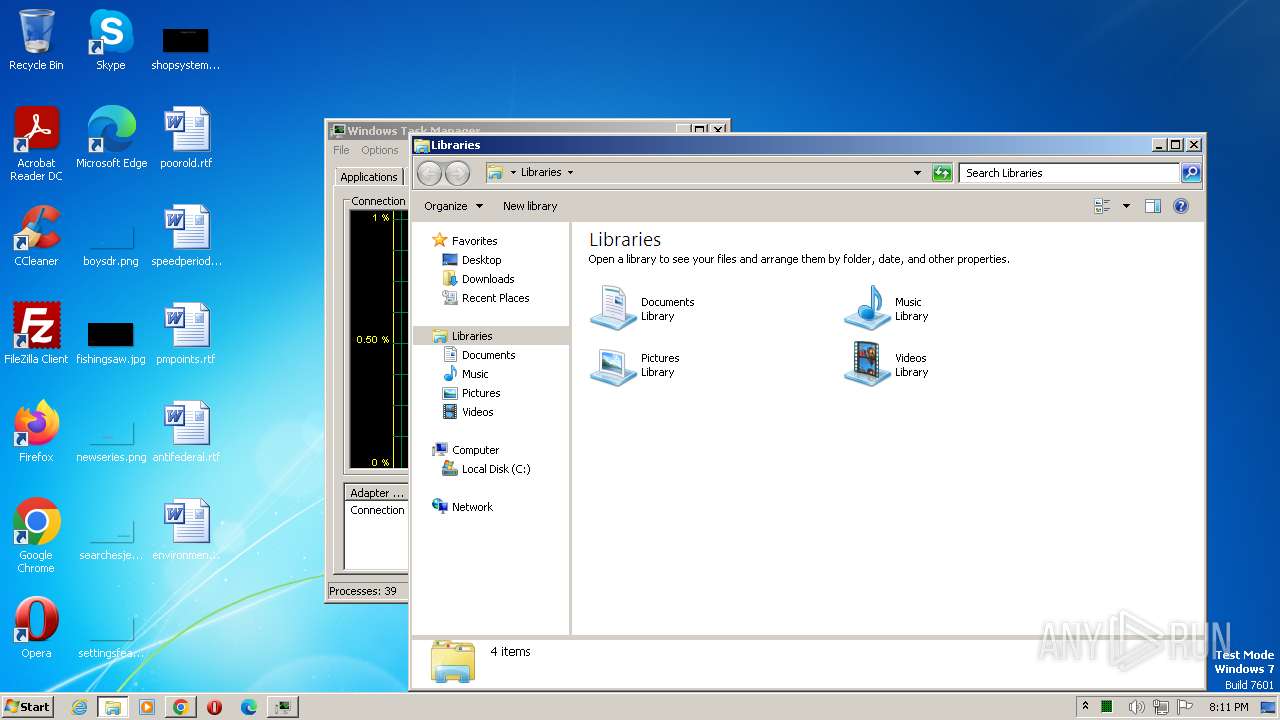Launch Skype from the desktop
This screenshot has width=1280, height=720.
(110, 40)
